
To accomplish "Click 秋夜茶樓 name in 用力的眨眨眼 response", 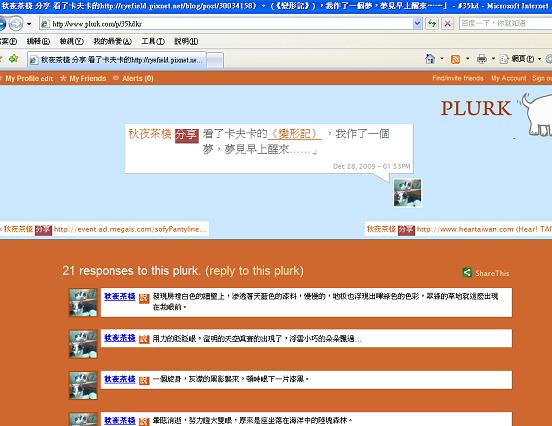I will tap(120, 338).
